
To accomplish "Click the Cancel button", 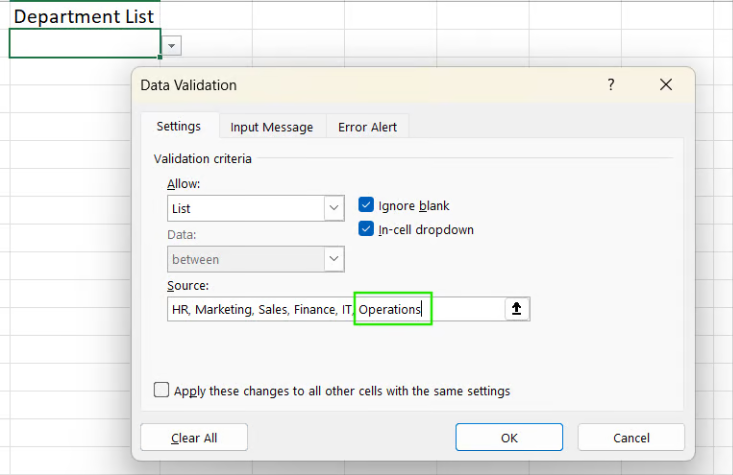I will 631,437.
